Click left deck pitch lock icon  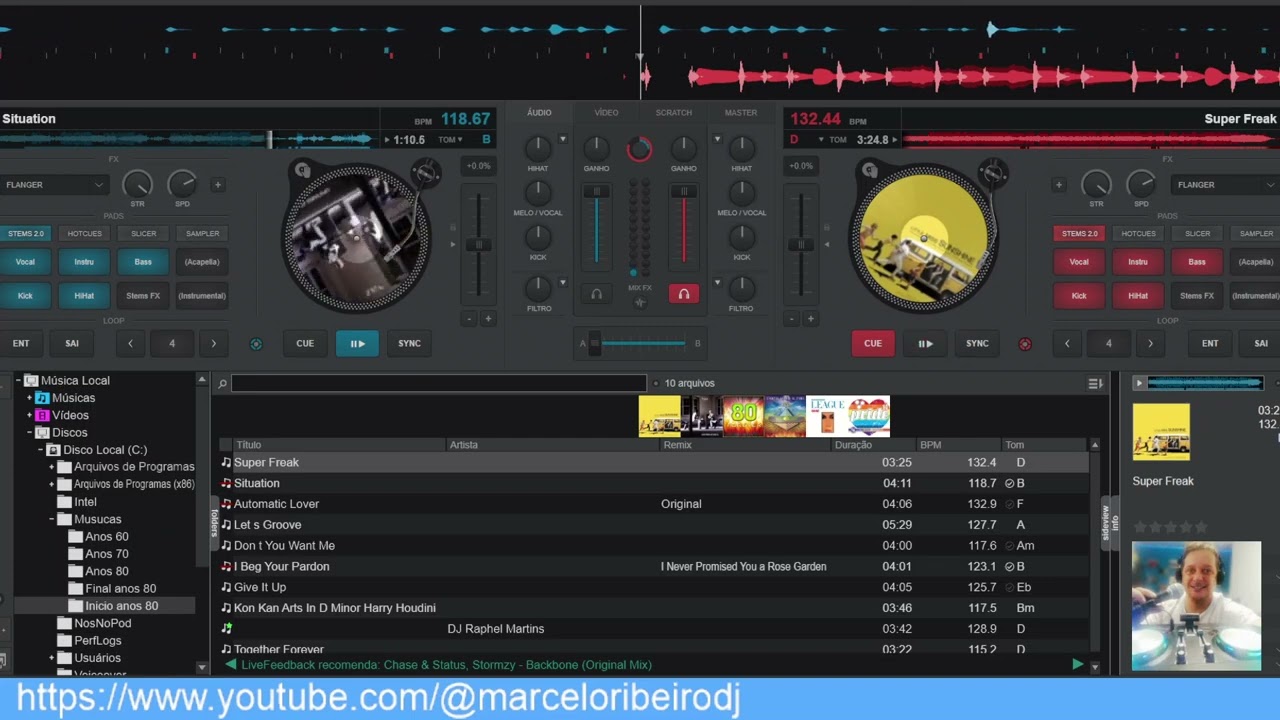coord(453,227)
